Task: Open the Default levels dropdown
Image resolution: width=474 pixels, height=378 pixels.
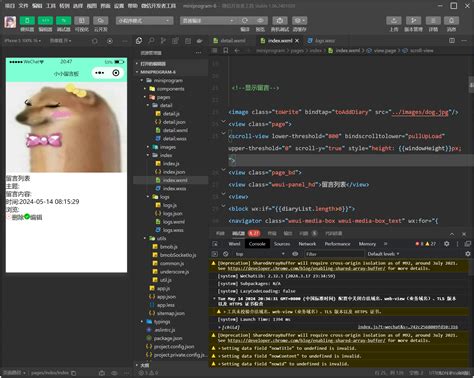Action: pos(383,254)
